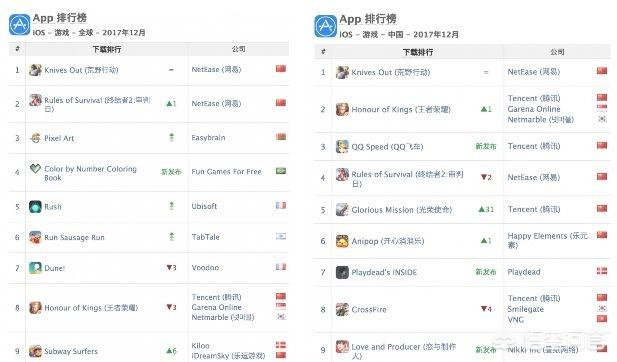The width and height of the screenshot is (617, 362).
Task: Click the CrossFire game icon
Action: pos(342,309)
